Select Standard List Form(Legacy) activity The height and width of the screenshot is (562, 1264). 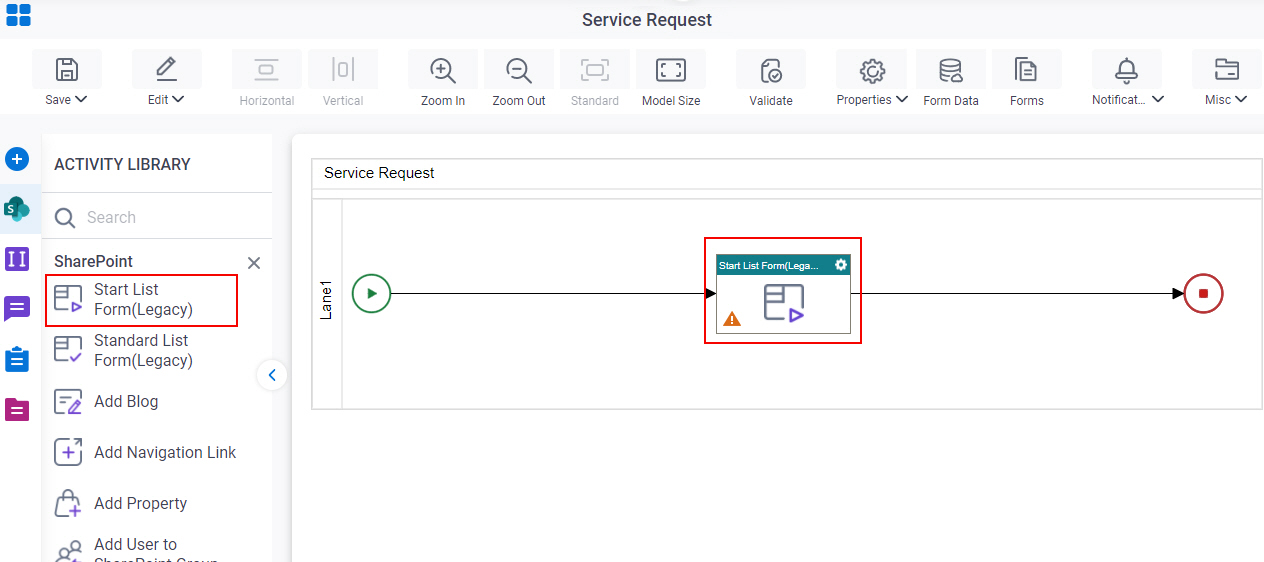click(x=141, y=351)
